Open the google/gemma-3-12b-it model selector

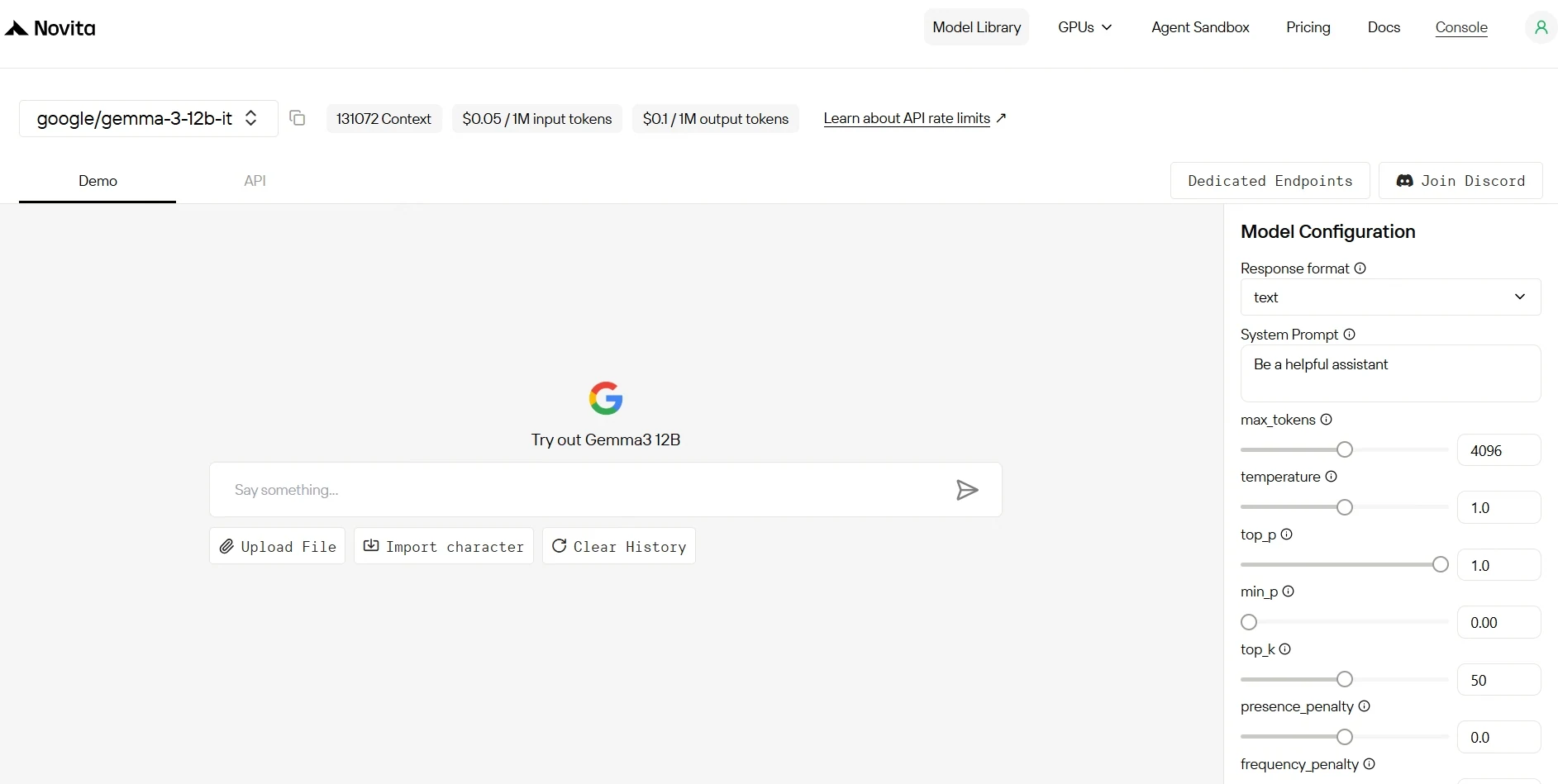(x=148, y=118)
